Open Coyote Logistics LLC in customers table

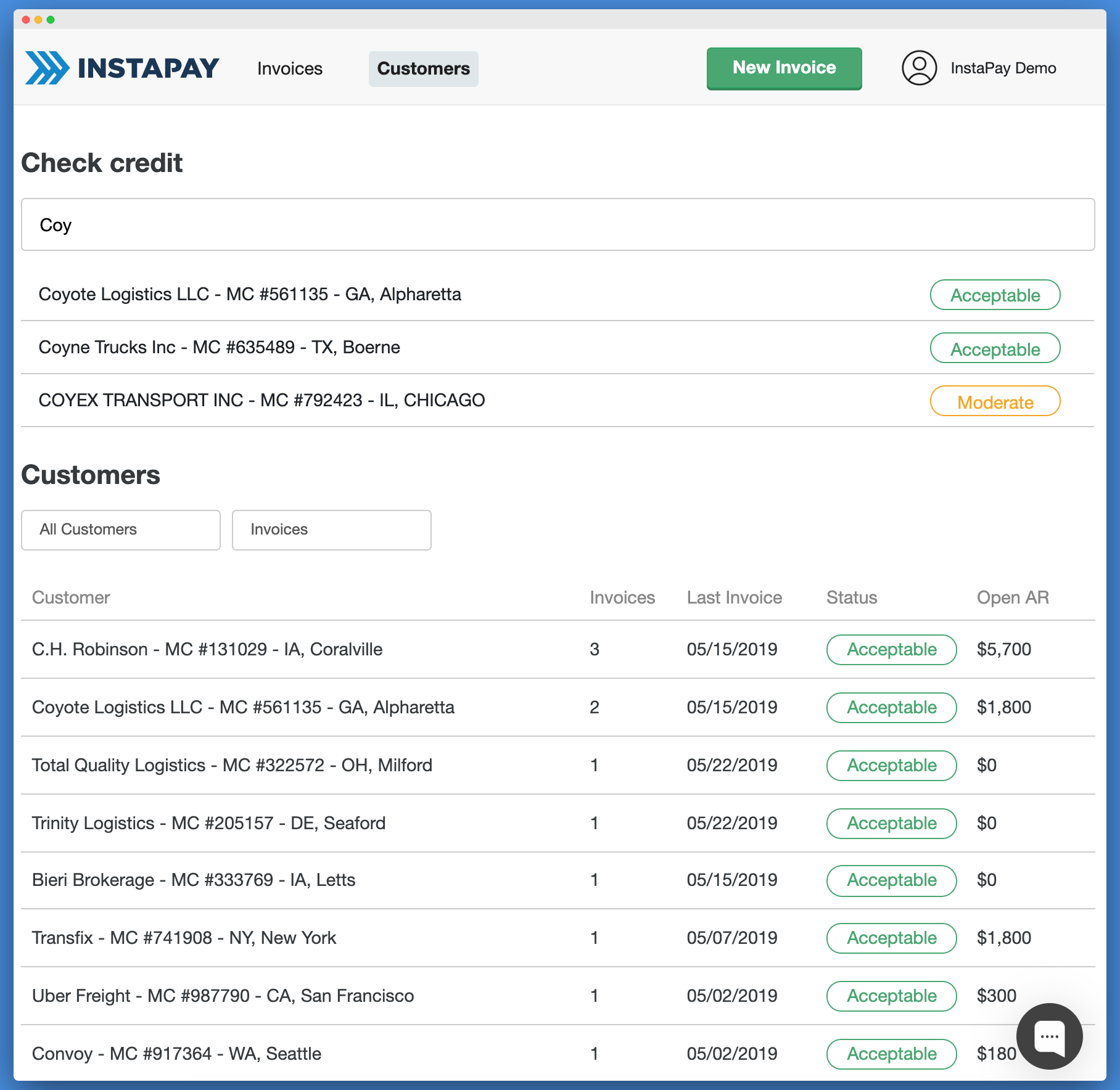click(558, 707)
